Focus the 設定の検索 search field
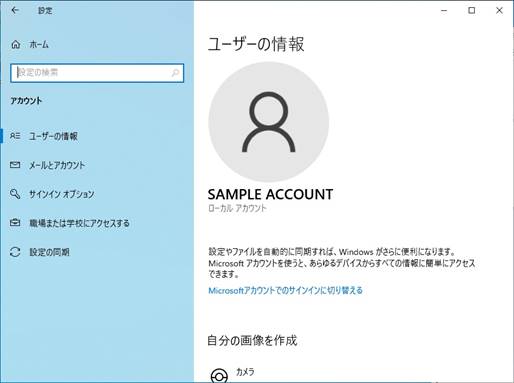Image resolution: width=514 pixels, height=383 pixels. pyautogui.click(x=97, y=73)
